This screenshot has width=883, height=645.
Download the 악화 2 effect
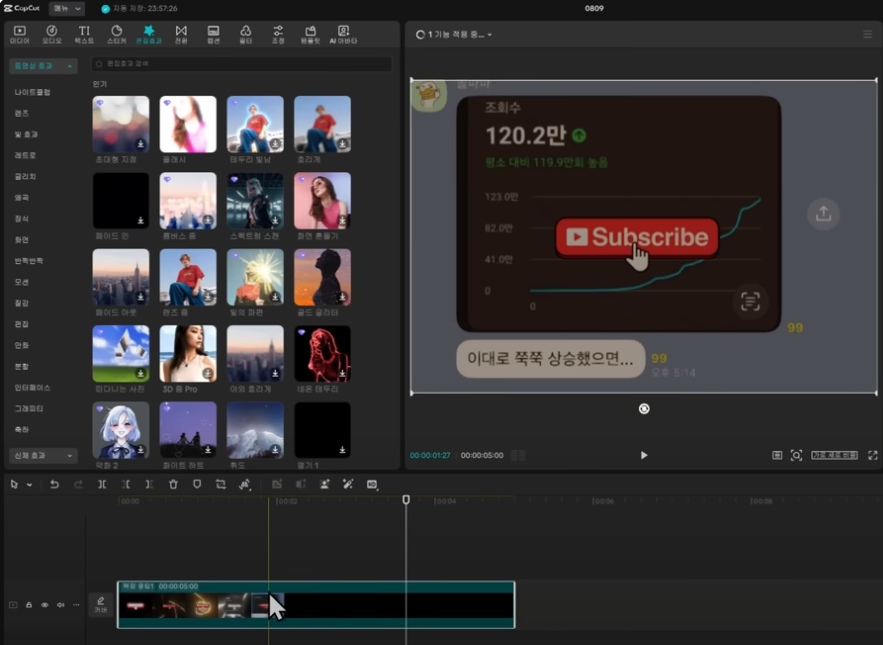coord(141,450)
